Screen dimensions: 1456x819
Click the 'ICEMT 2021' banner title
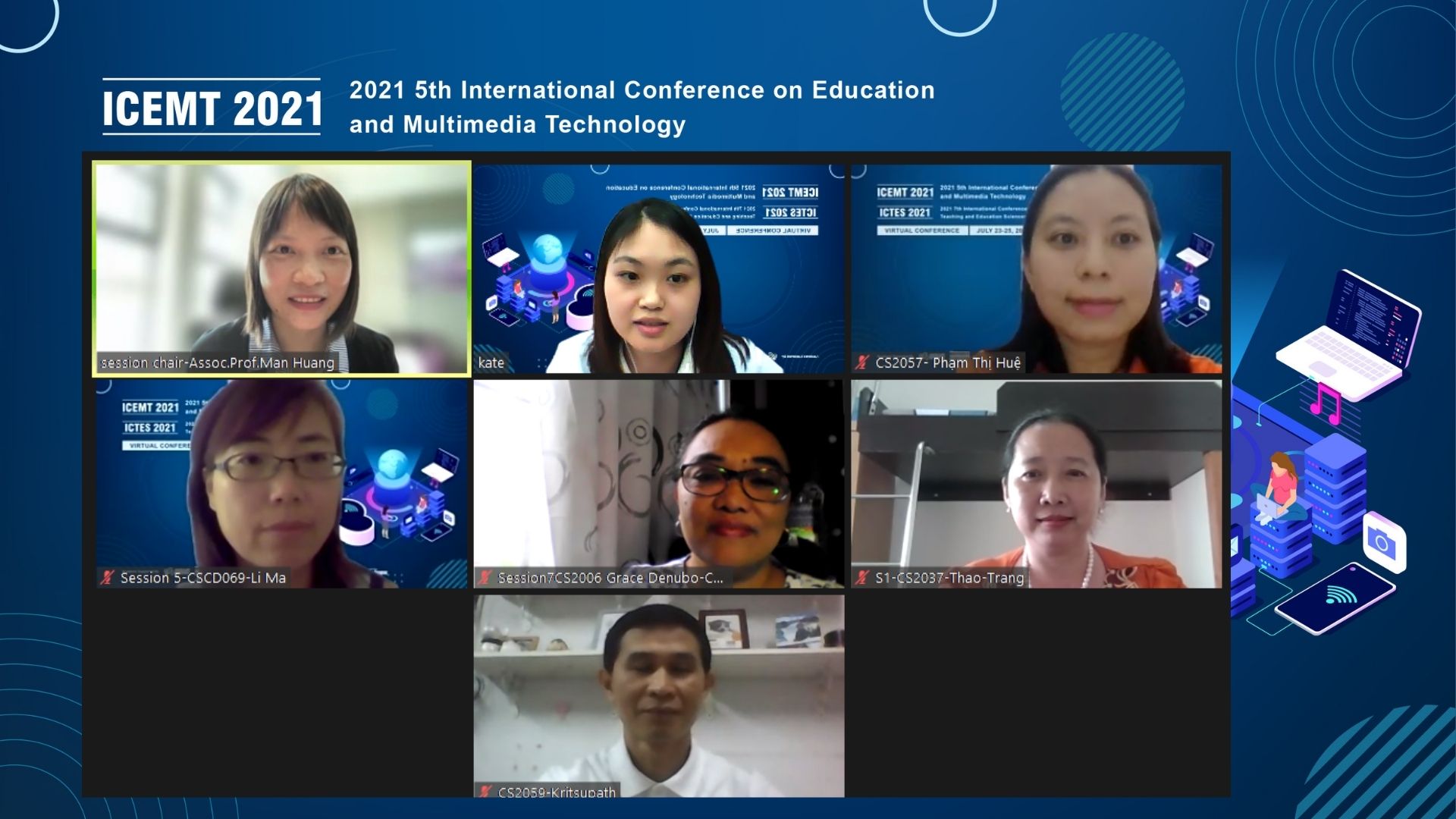coord(212,108)
